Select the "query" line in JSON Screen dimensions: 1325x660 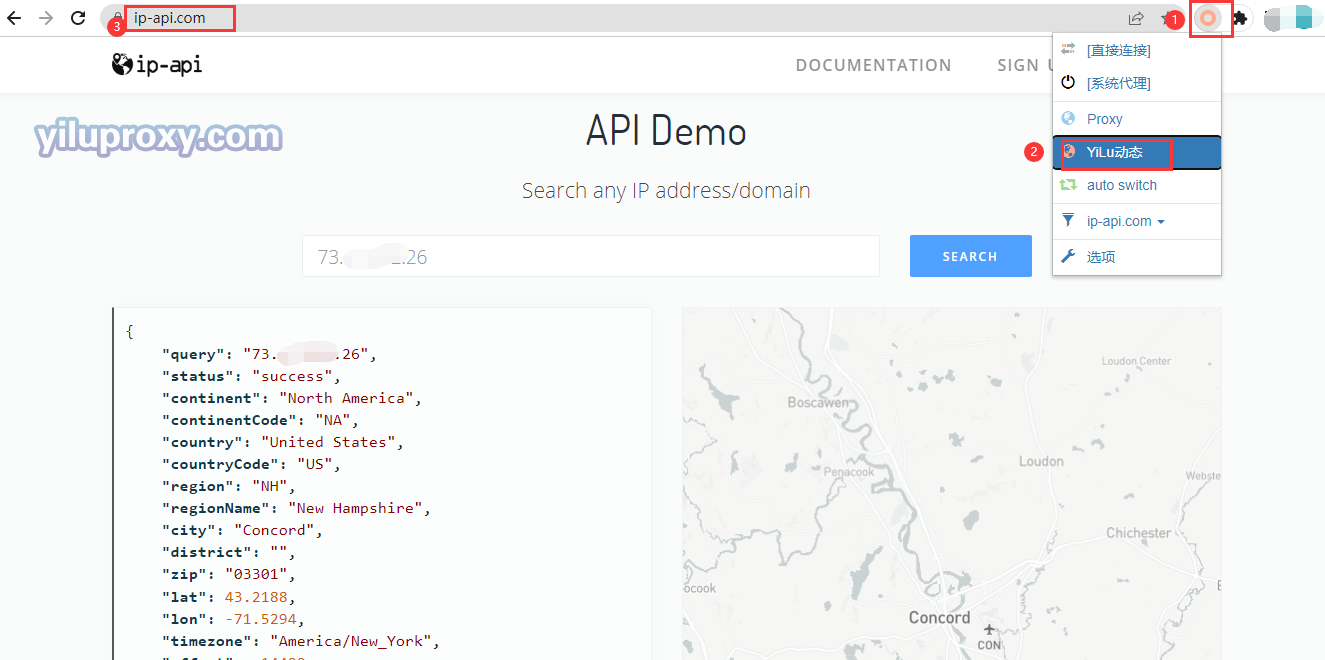coord(269,354)
